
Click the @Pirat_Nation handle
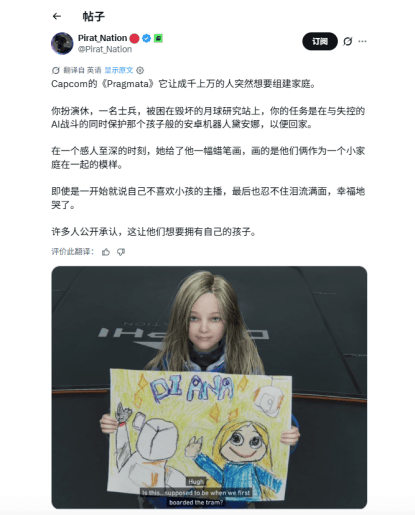coord(105,49)
